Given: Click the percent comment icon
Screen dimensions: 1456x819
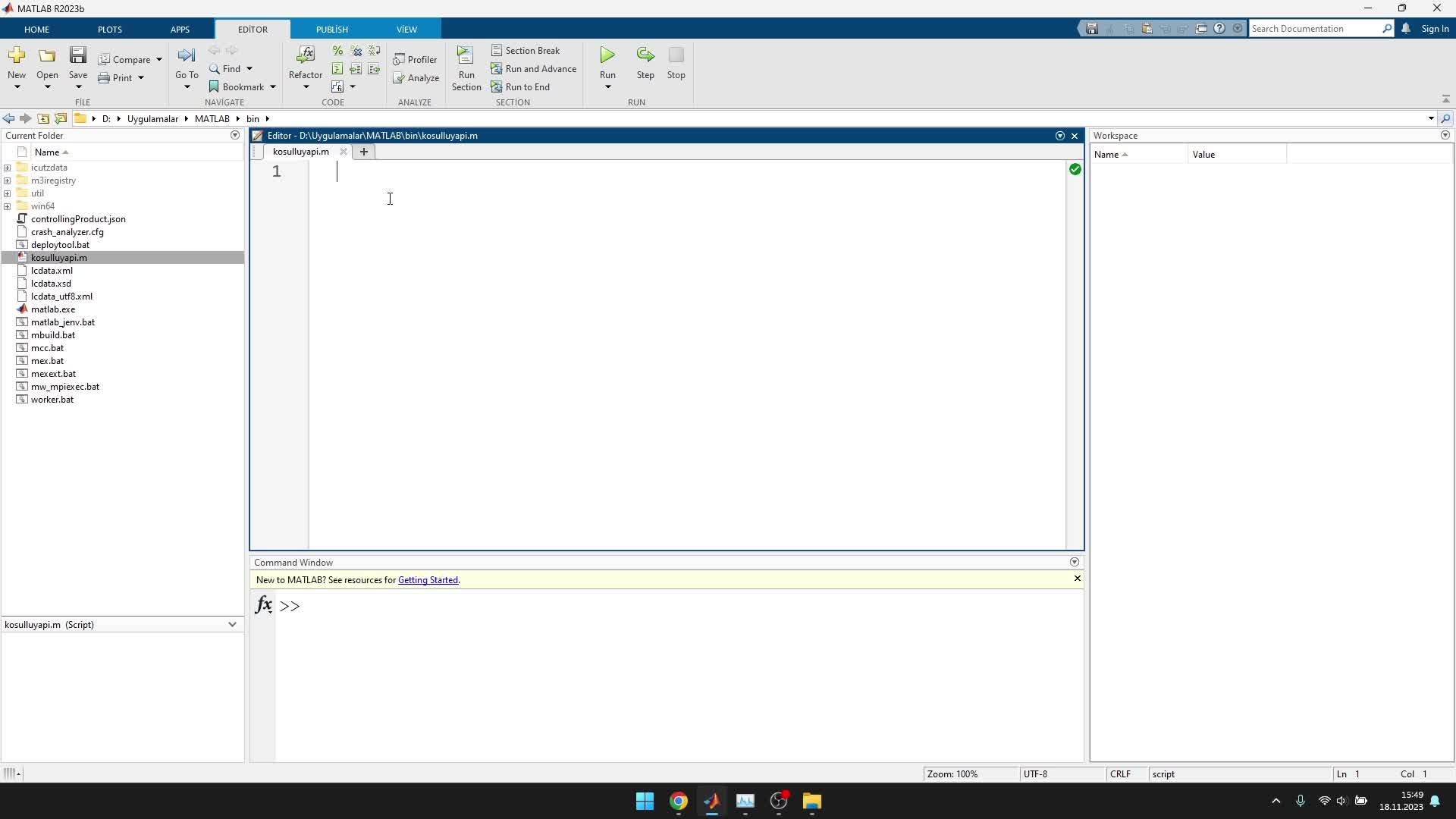Looking at the screenshot, I should [x=337, y=51].
